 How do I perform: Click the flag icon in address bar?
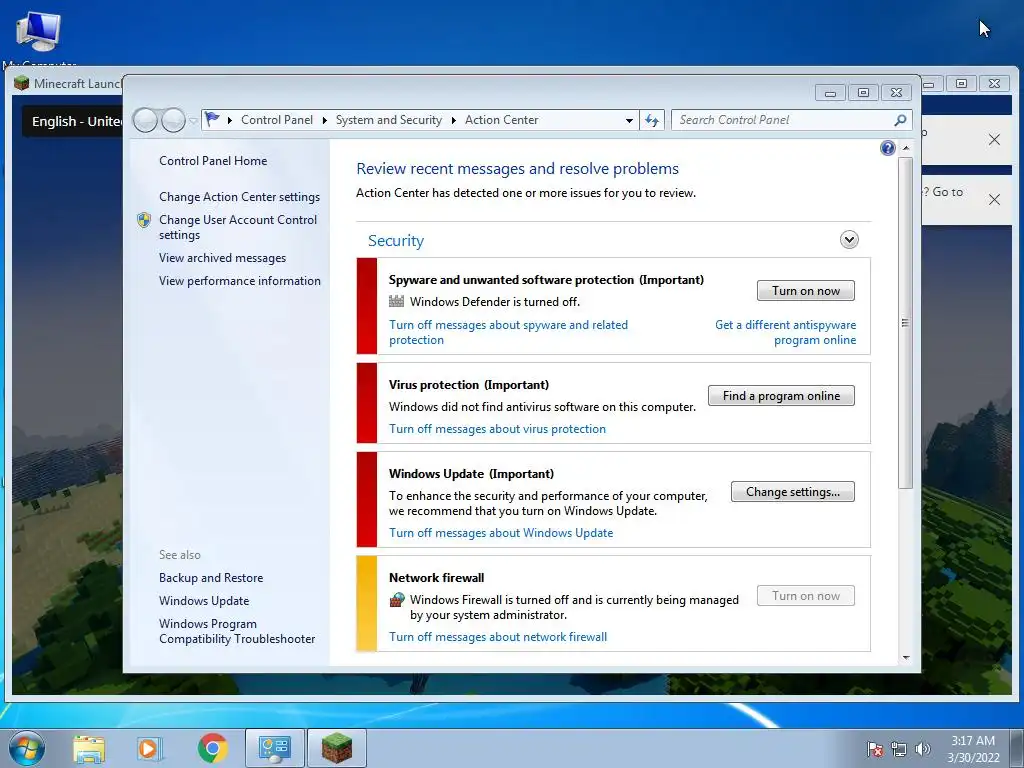(212, 120)
